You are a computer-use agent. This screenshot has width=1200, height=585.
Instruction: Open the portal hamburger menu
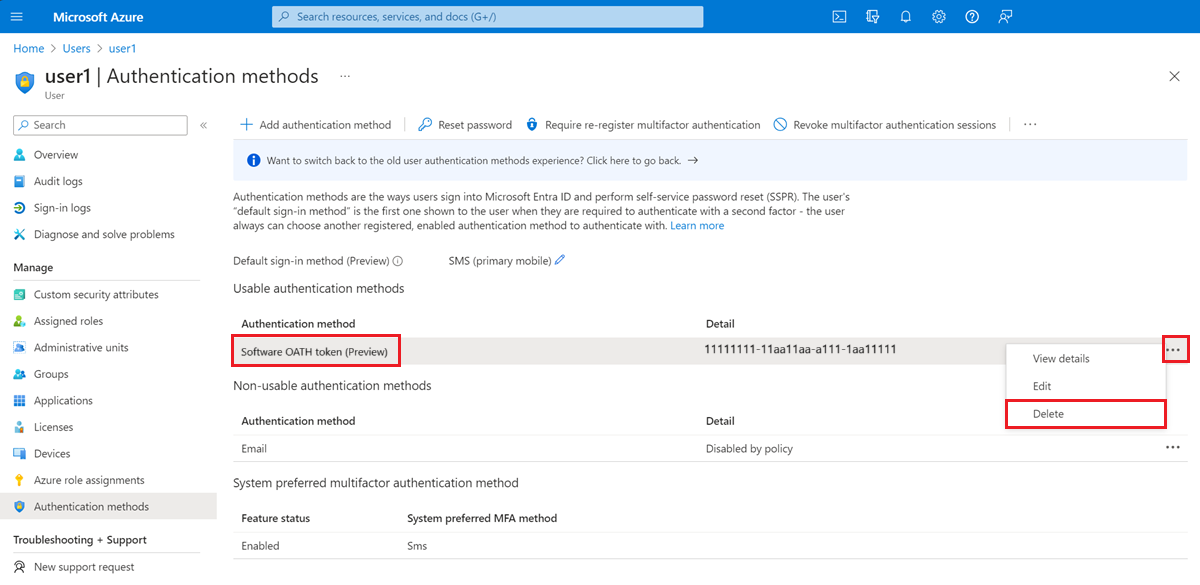(16, 16)
